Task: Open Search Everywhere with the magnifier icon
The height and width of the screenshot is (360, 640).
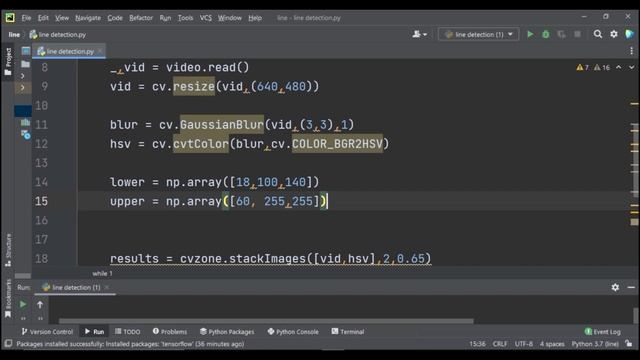Action: tap(598, 34)
